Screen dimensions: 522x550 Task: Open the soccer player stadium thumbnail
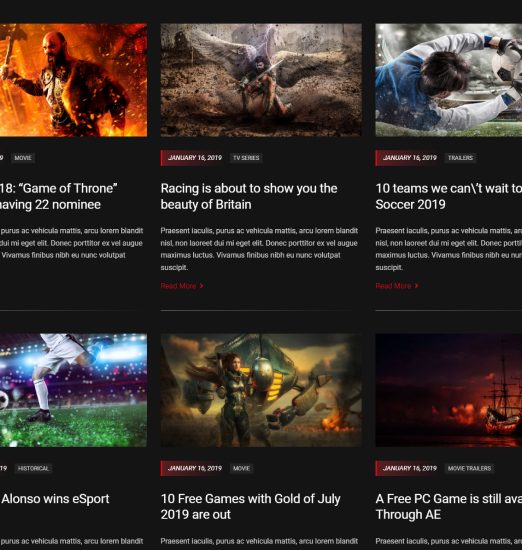point(73,390)
